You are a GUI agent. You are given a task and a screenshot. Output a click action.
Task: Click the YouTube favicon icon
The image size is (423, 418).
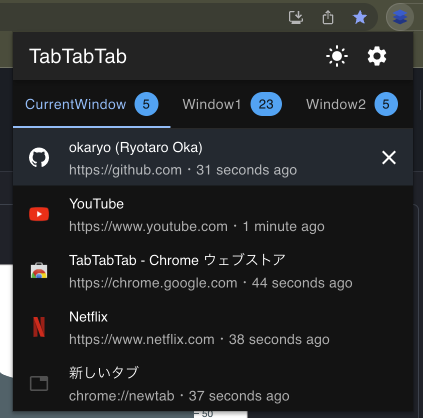click(39, 214)
